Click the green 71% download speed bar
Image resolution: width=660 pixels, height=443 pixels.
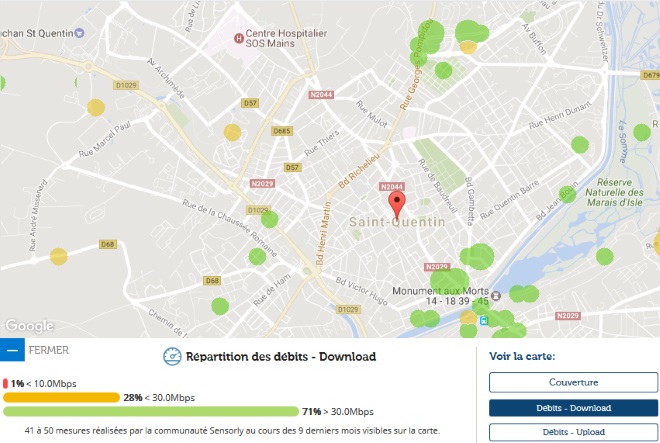click(x=151, y=411)
